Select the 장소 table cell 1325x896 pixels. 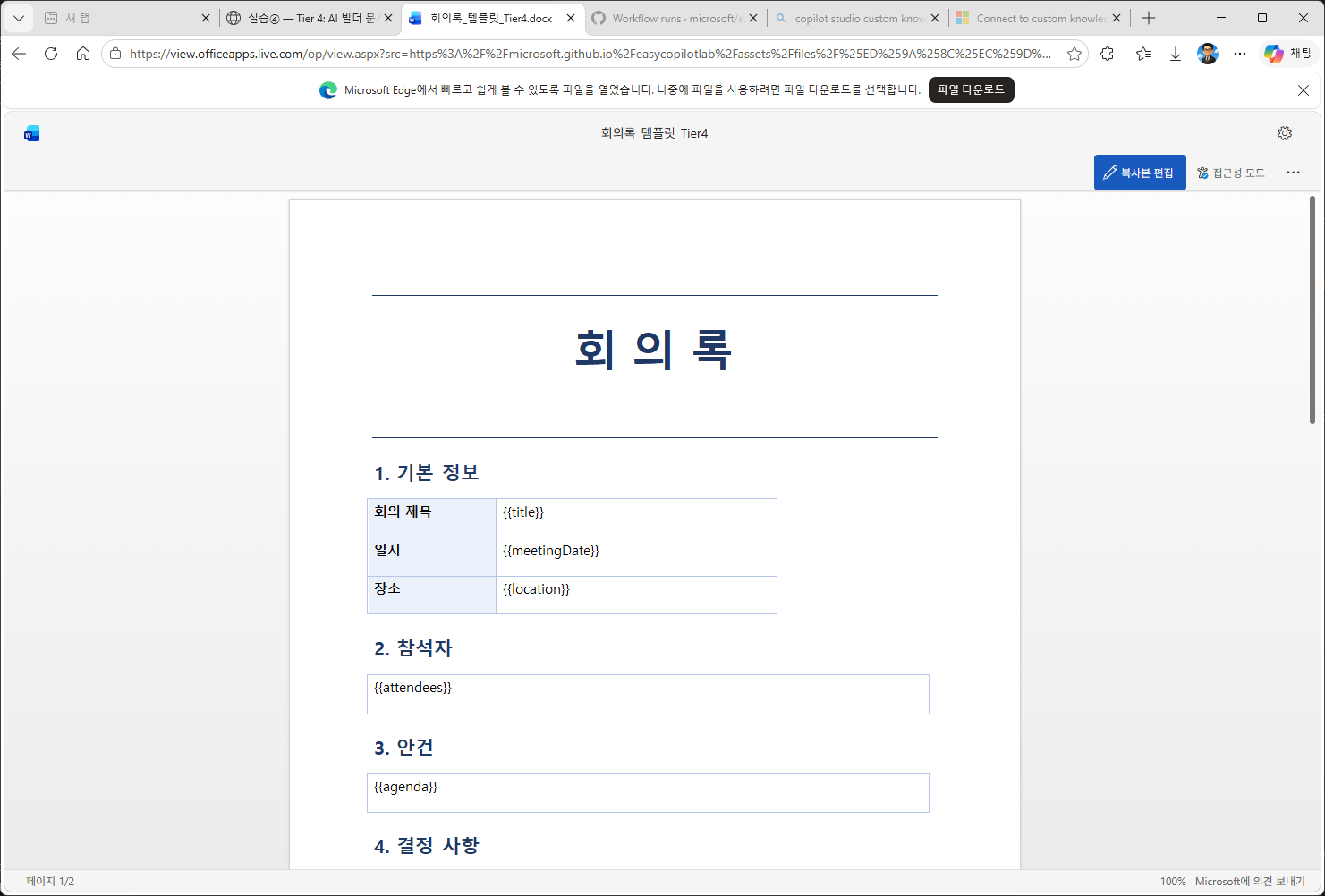(x=431, y=595)
